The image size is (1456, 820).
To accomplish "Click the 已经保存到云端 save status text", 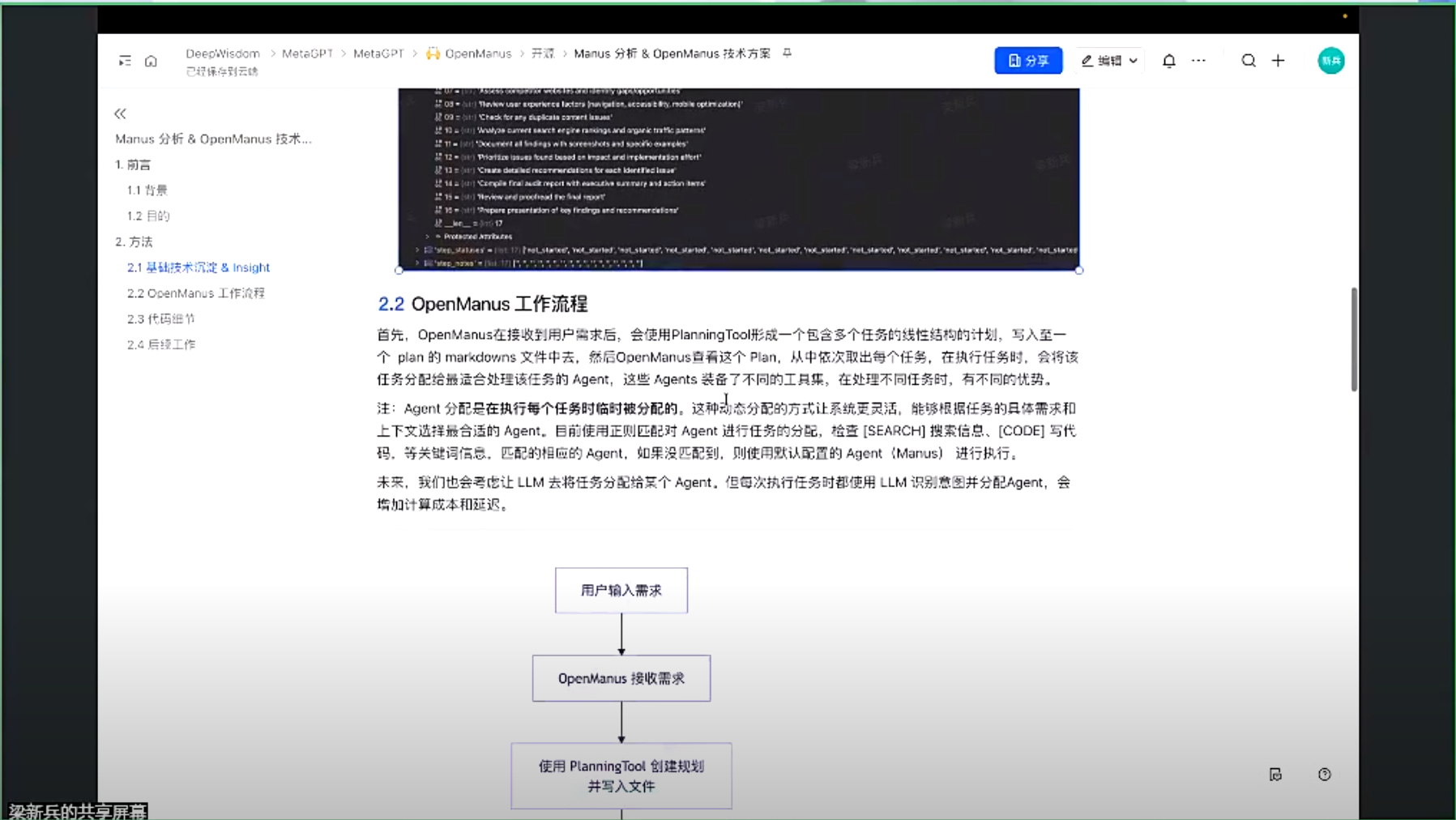I will [x=222, y=71].
